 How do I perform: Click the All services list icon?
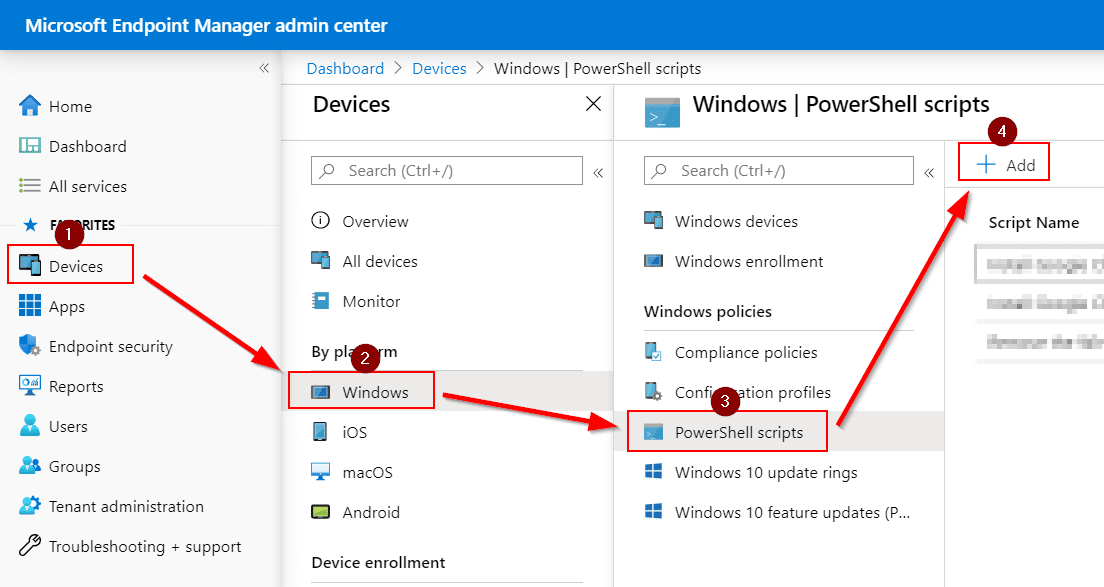[x=30, y=186]
